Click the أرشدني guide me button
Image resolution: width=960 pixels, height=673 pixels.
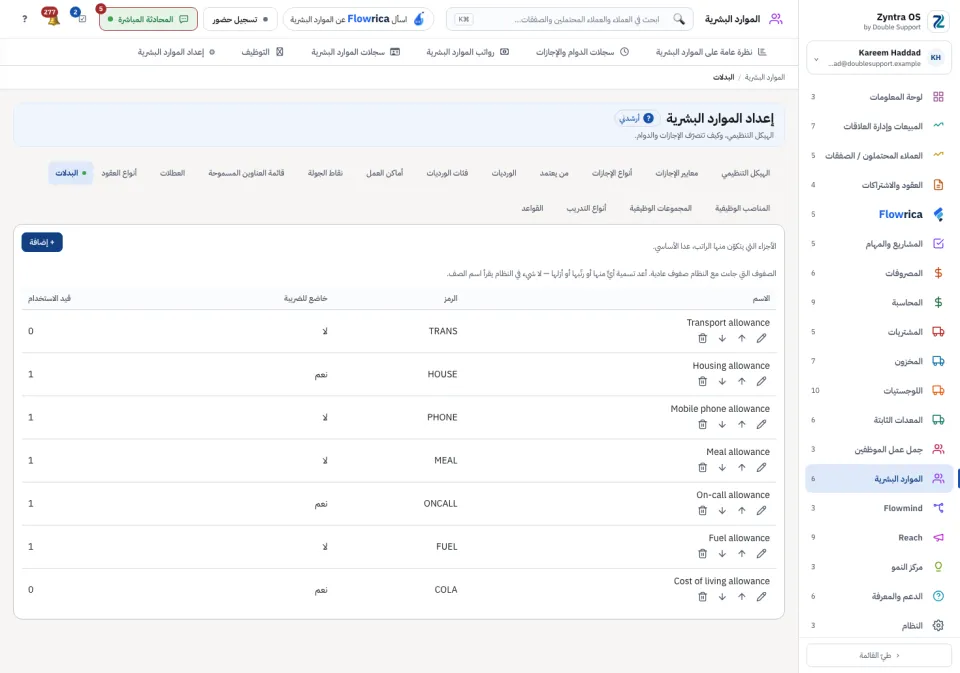637,118
